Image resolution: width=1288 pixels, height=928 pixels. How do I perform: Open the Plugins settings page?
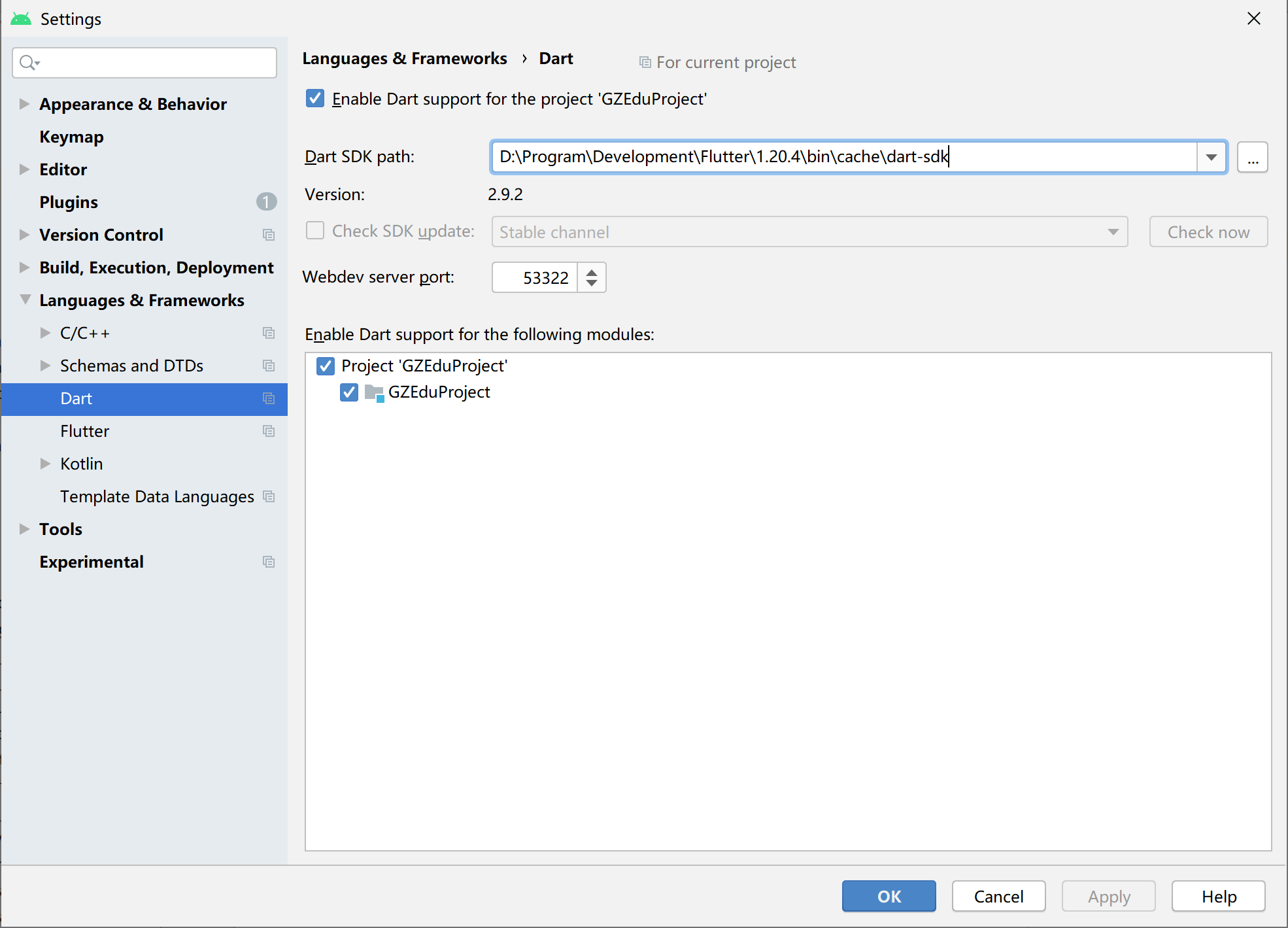pos(69,202)
